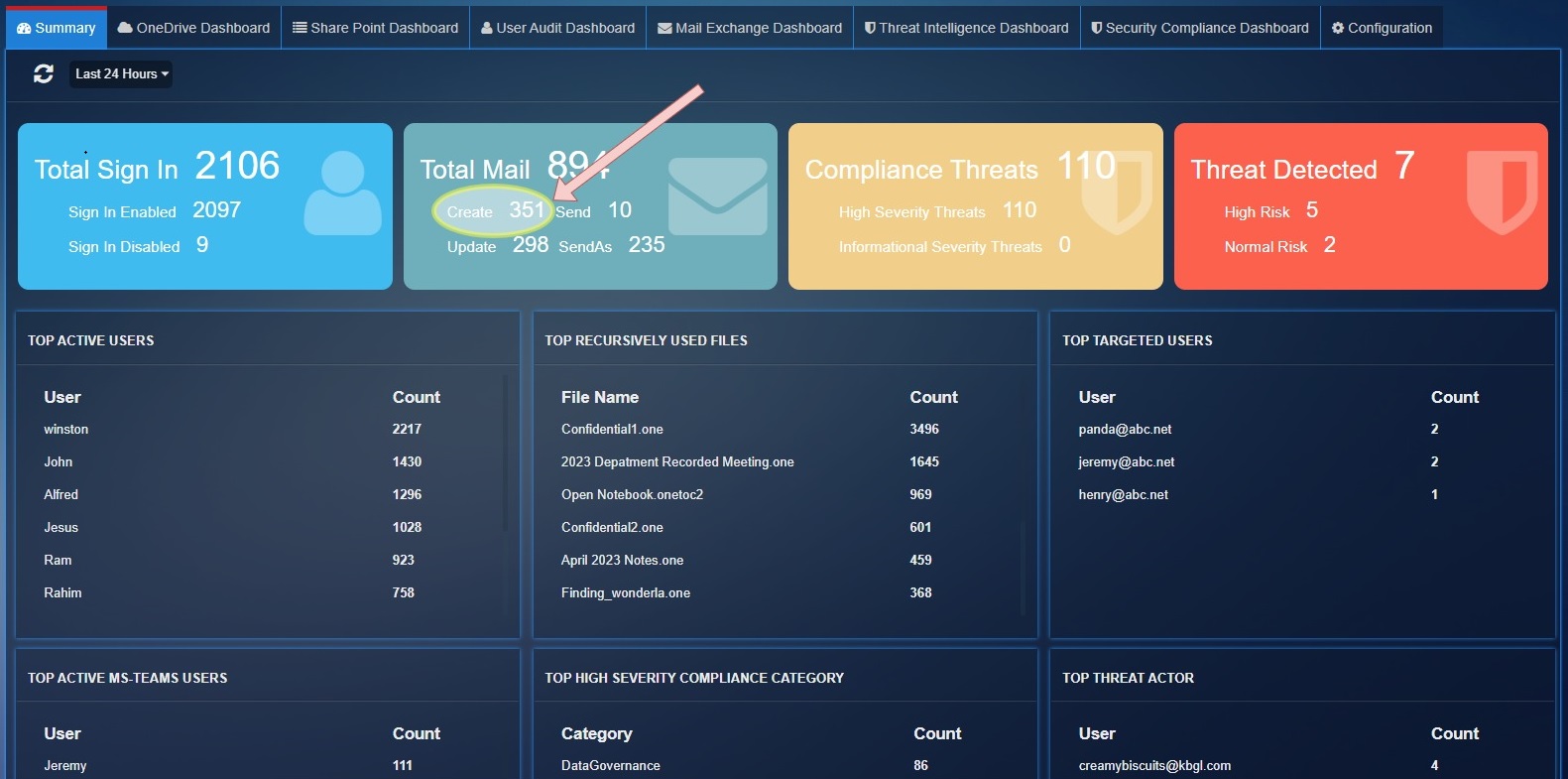Click the Top Targeted Users panel heading

click(1138, 340)
